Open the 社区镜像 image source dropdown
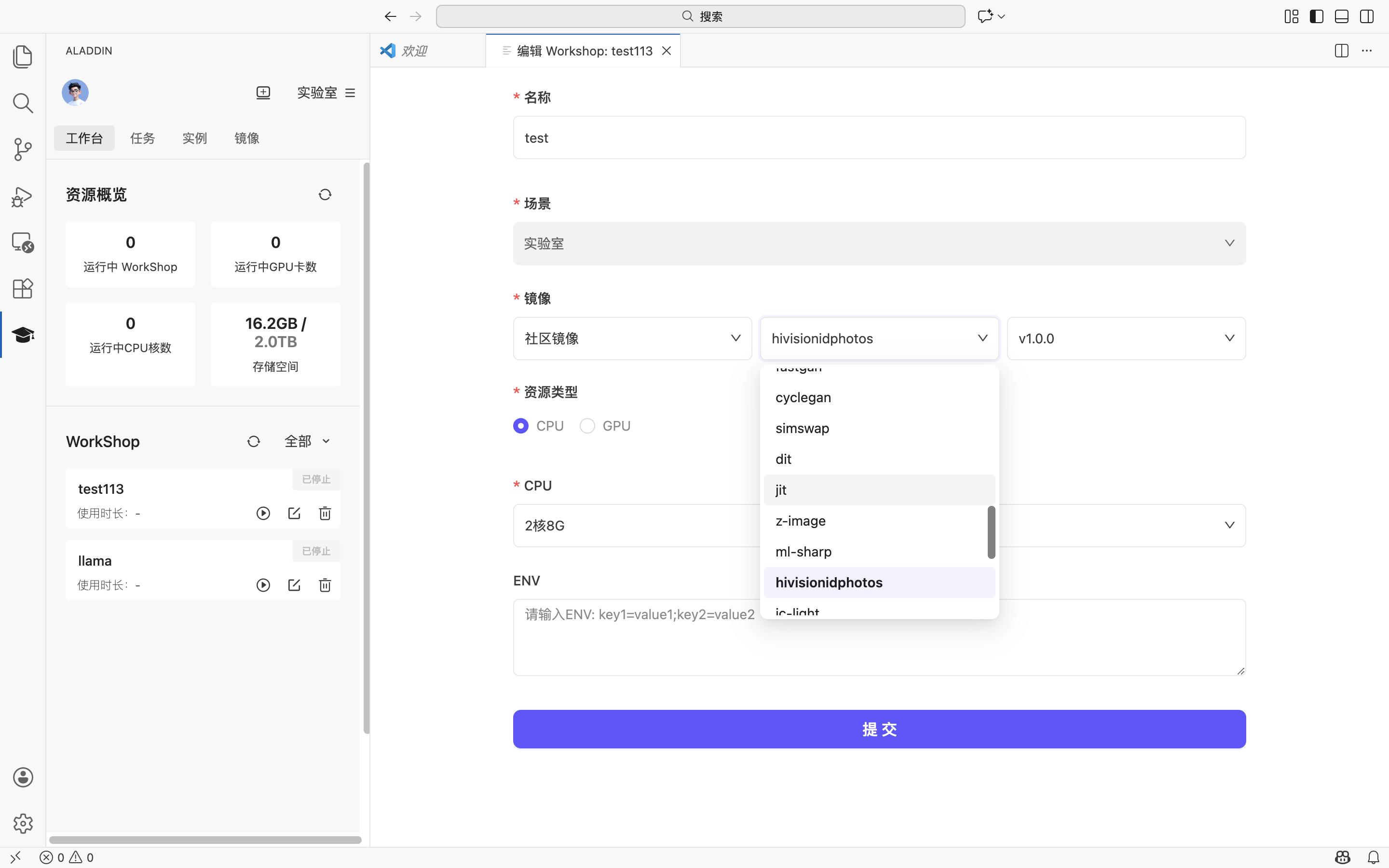 tap(632, 339)
